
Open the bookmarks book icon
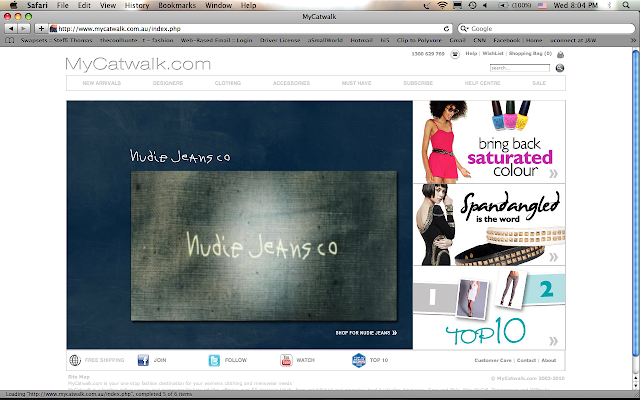(9, 40)
